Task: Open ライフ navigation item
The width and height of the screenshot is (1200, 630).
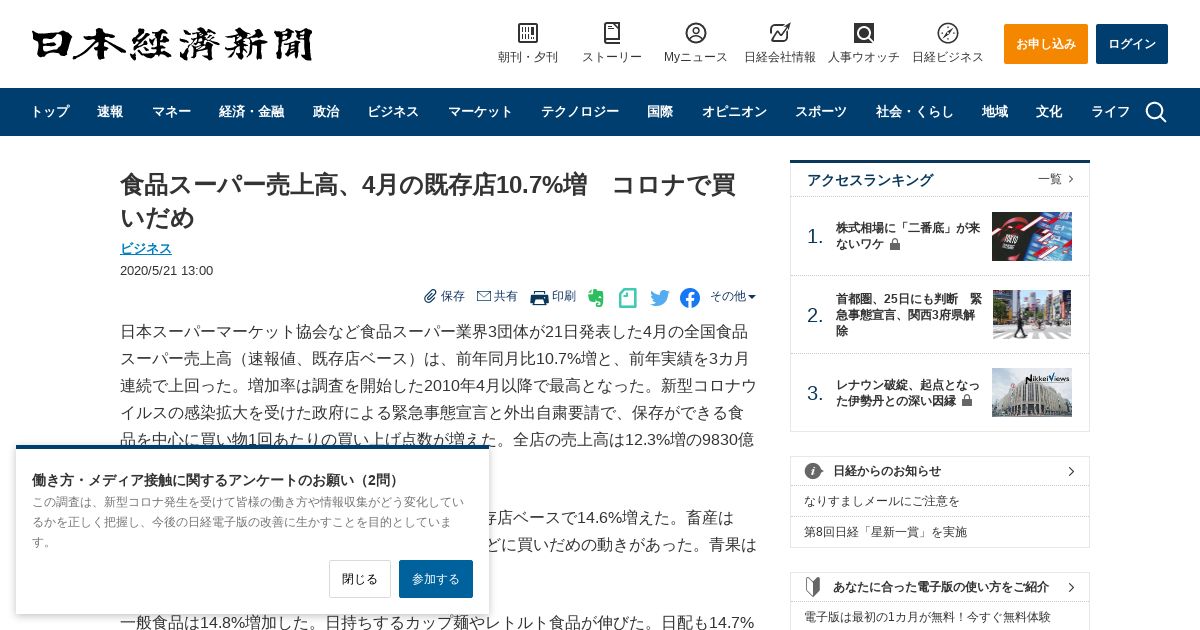Action: [1110, 112]
